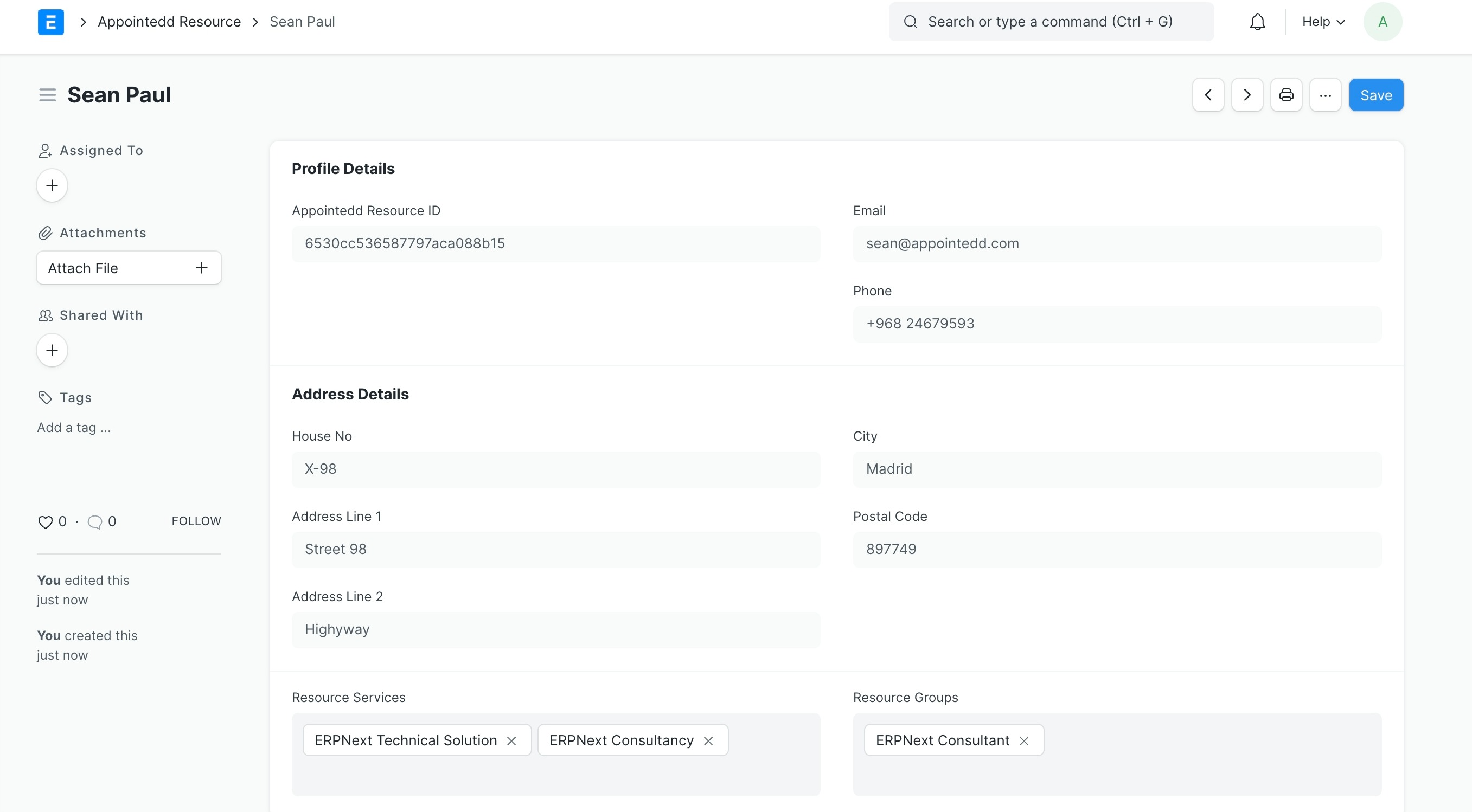The width and height of the screenshot is (1472, 812).
Task: Navigate to Appointedd Resource breadcrumb
Action: 169,22
